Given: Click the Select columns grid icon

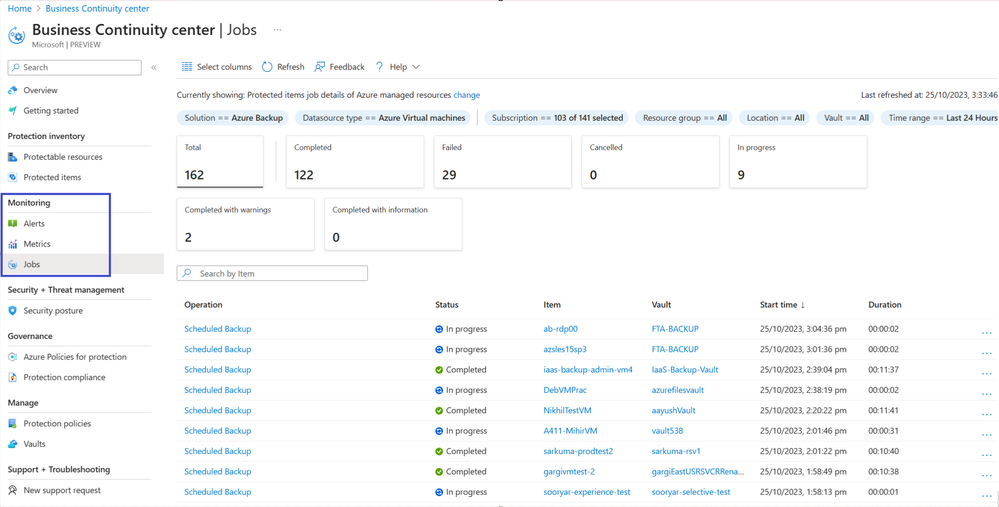Looking at the screenshot, I should coord(187,67).
